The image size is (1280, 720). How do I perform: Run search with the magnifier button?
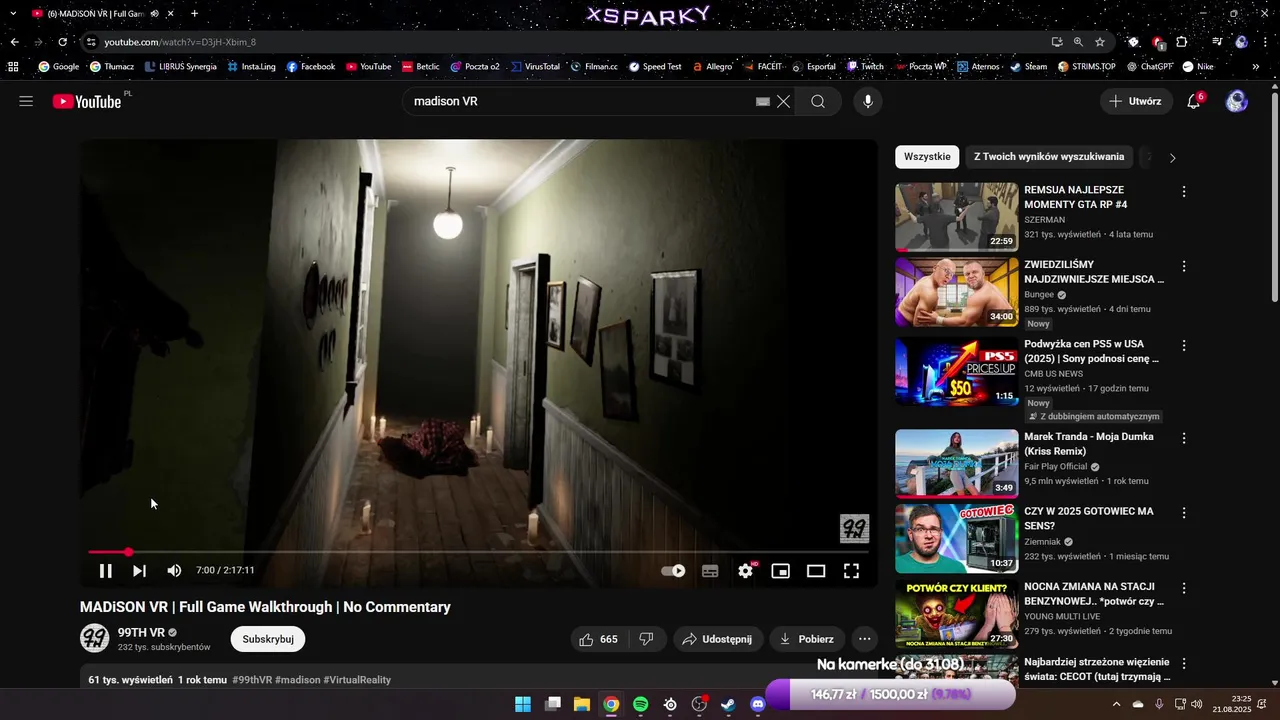[x=818, y=101]
